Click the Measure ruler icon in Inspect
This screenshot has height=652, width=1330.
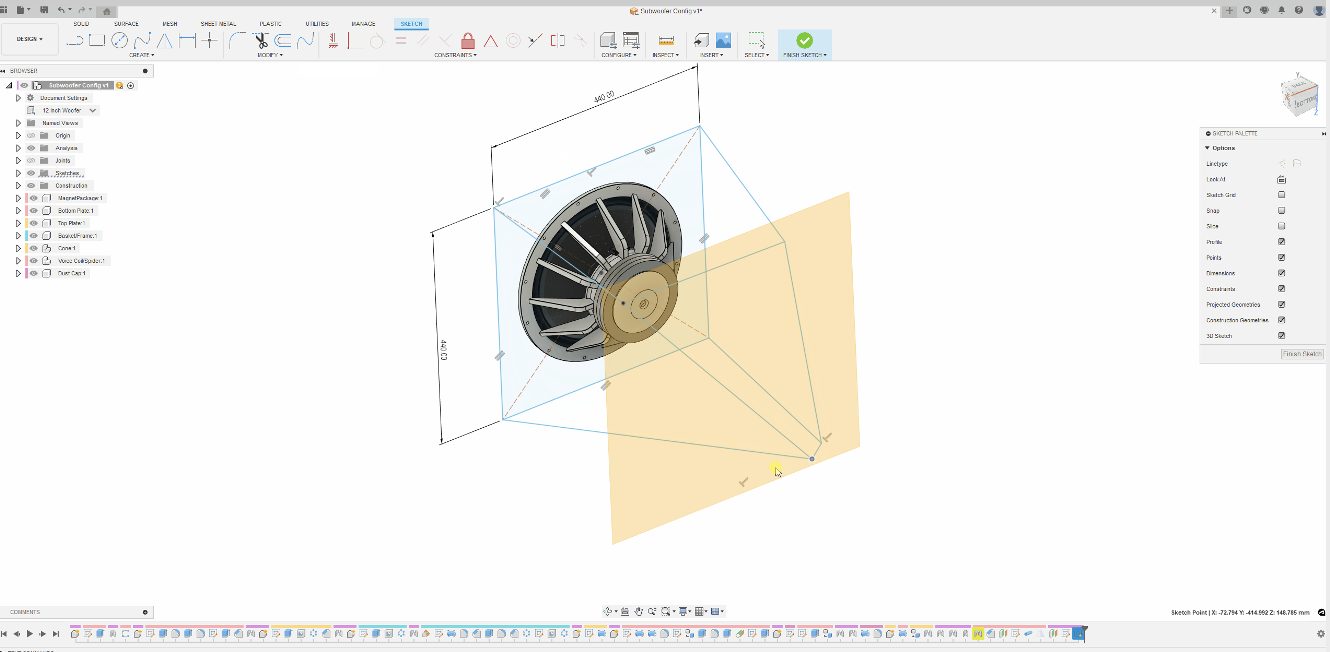pyautogui.click(x=666, y=41)
